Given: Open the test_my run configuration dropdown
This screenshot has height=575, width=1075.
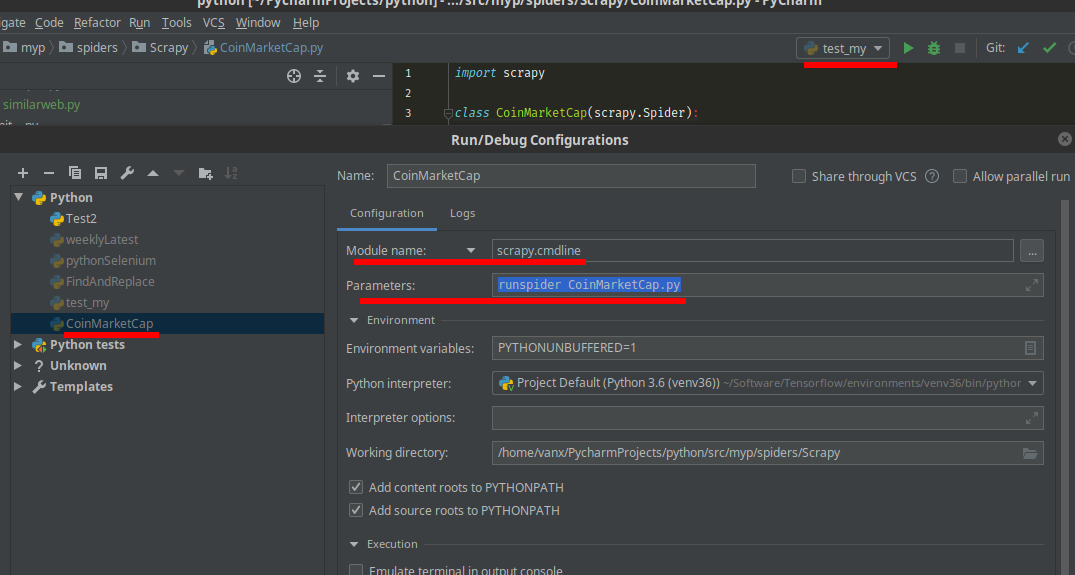Looking at the screenshot, I should pyautogui.click(x=843, y=48).
